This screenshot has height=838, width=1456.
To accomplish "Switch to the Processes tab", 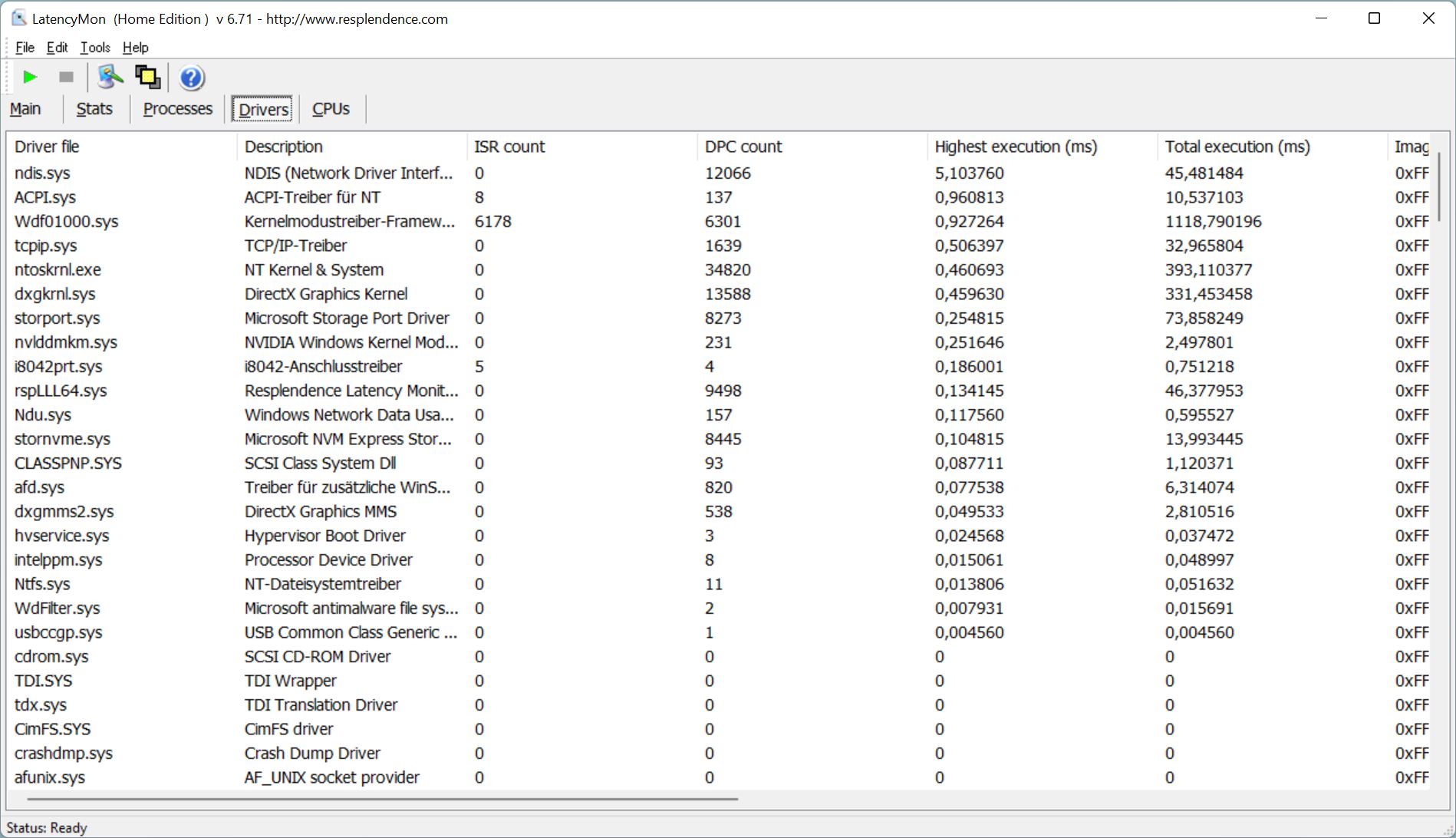I will pos(178,109).
